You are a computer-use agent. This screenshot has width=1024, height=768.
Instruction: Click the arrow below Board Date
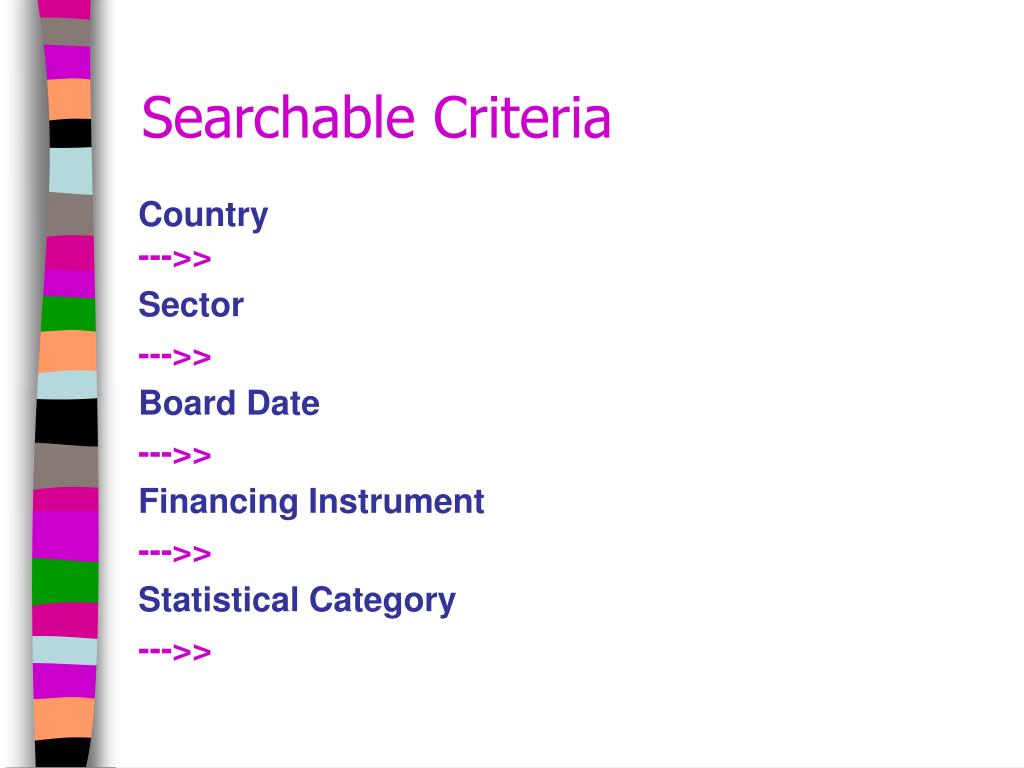coord(174,455)
